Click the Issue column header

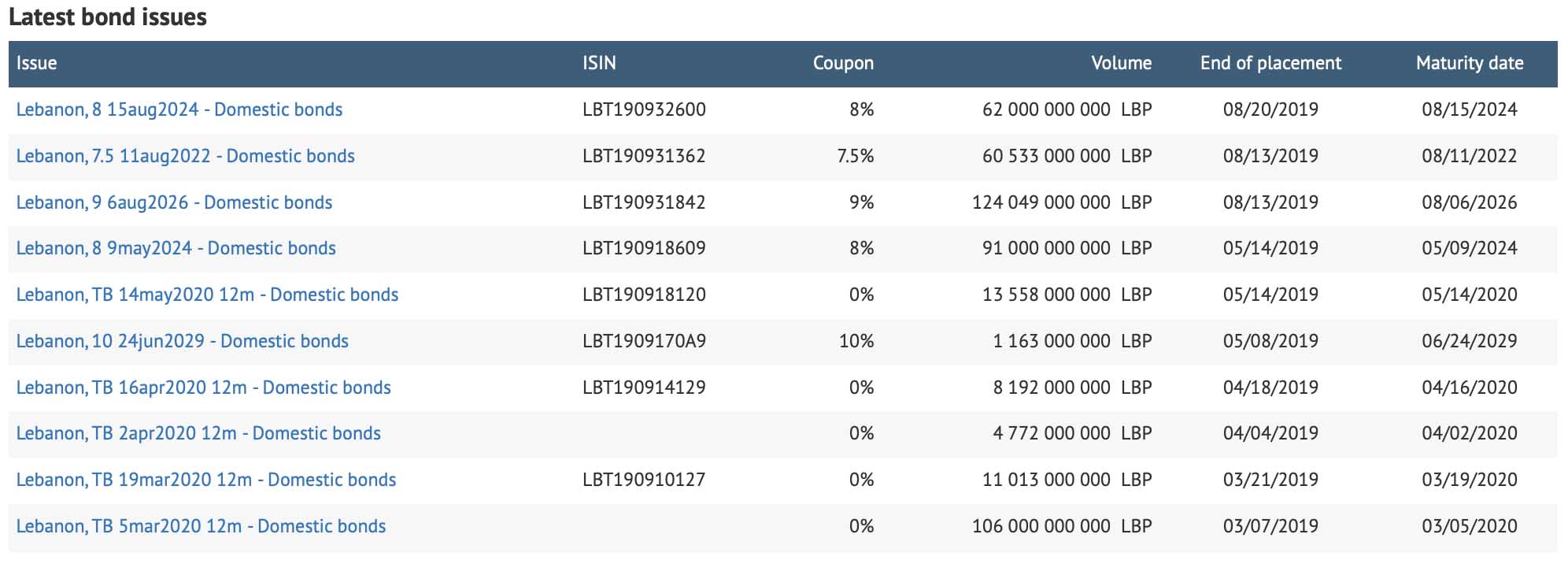tap(36, 63)
